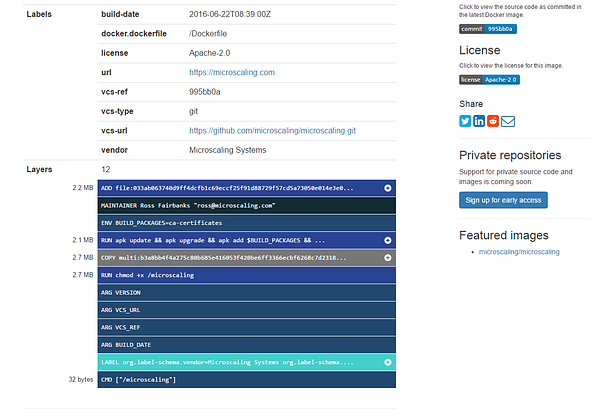Click the Labels section title
The width and height of the screenshot is (600, 411).
click(x=39, y=14)
